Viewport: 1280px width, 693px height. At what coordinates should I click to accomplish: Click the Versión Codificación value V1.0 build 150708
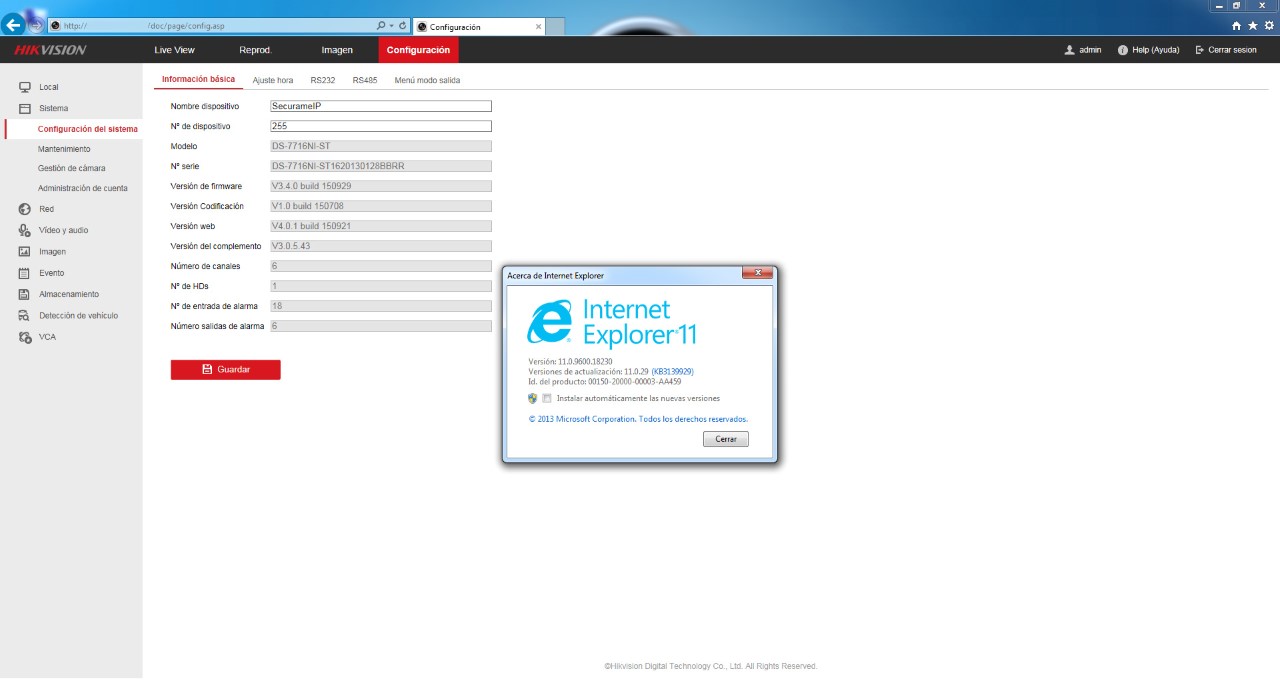381,206
